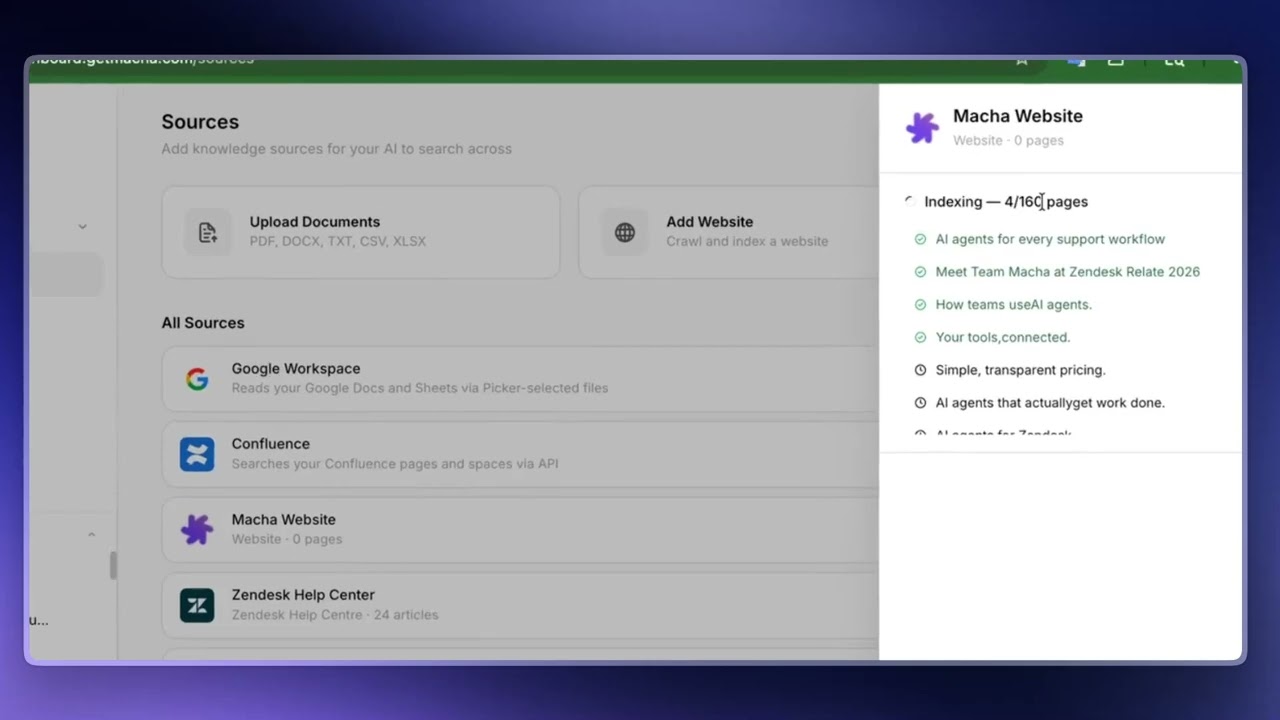Open the 'Confluence' source name
Image resolution: width=1280 pixels, height=720 pixels.
(x=271, y=444)
